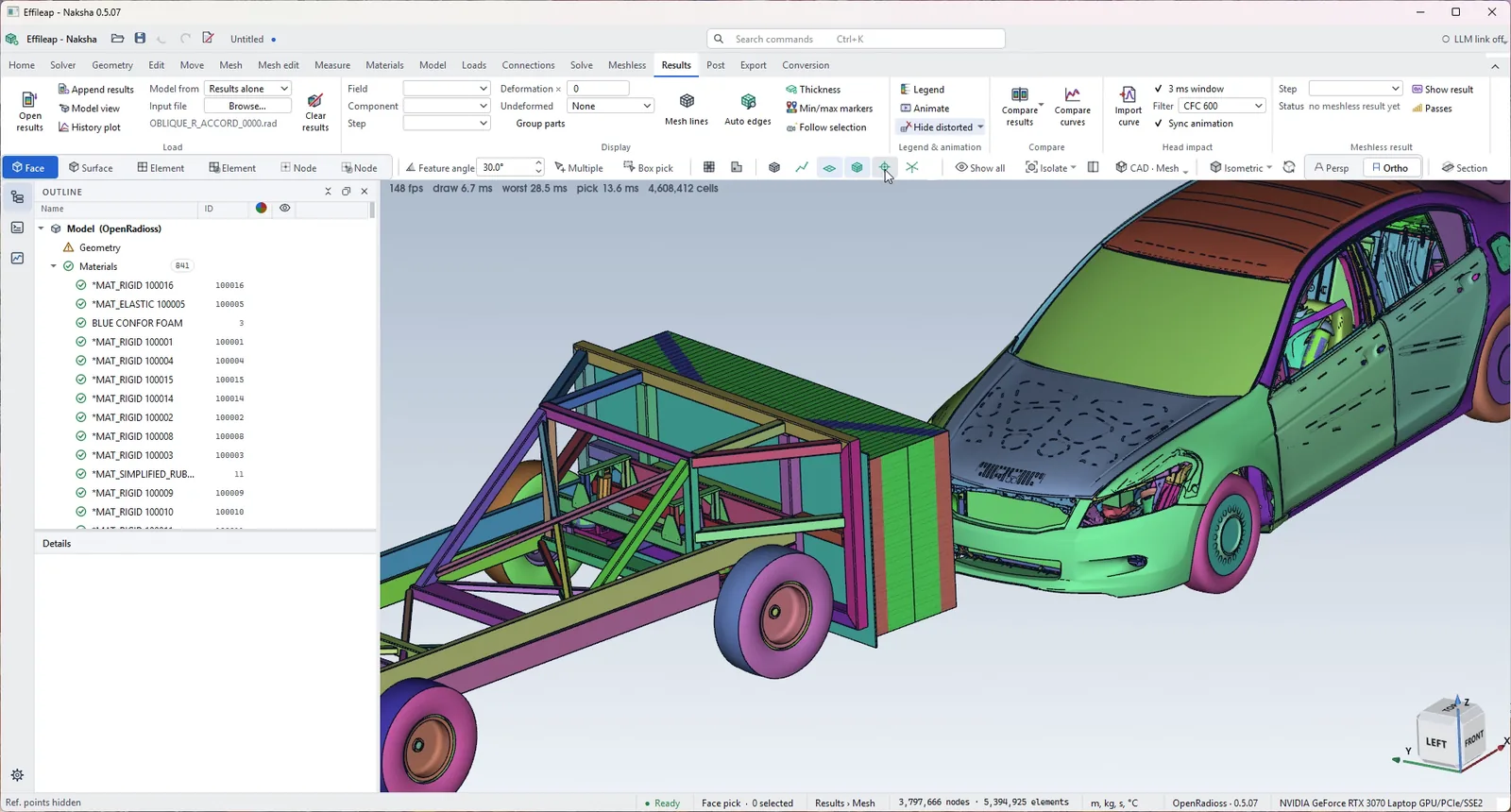Click the Auto edges icon
Image resolution: width=1511 pixels, height=812 pixels.
point(748,101)
